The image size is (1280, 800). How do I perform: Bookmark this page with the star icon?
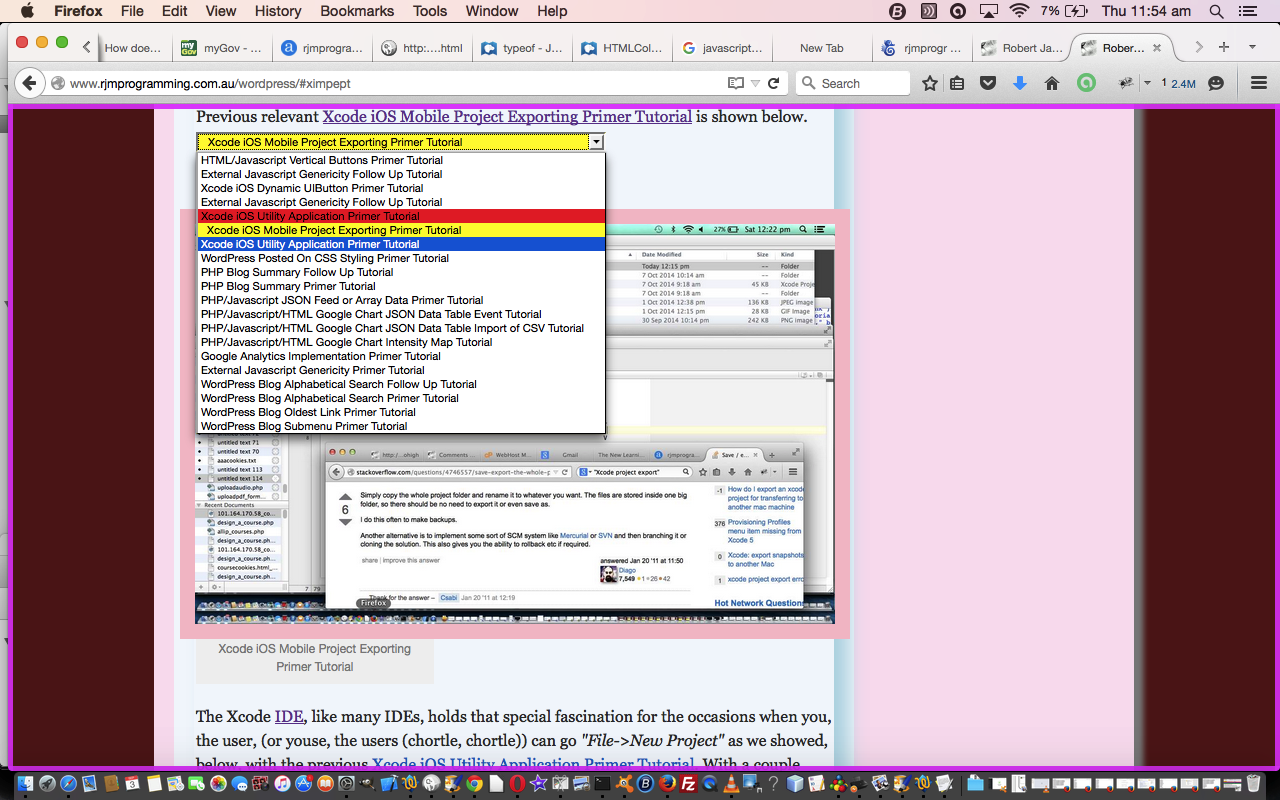coord(929,84)
